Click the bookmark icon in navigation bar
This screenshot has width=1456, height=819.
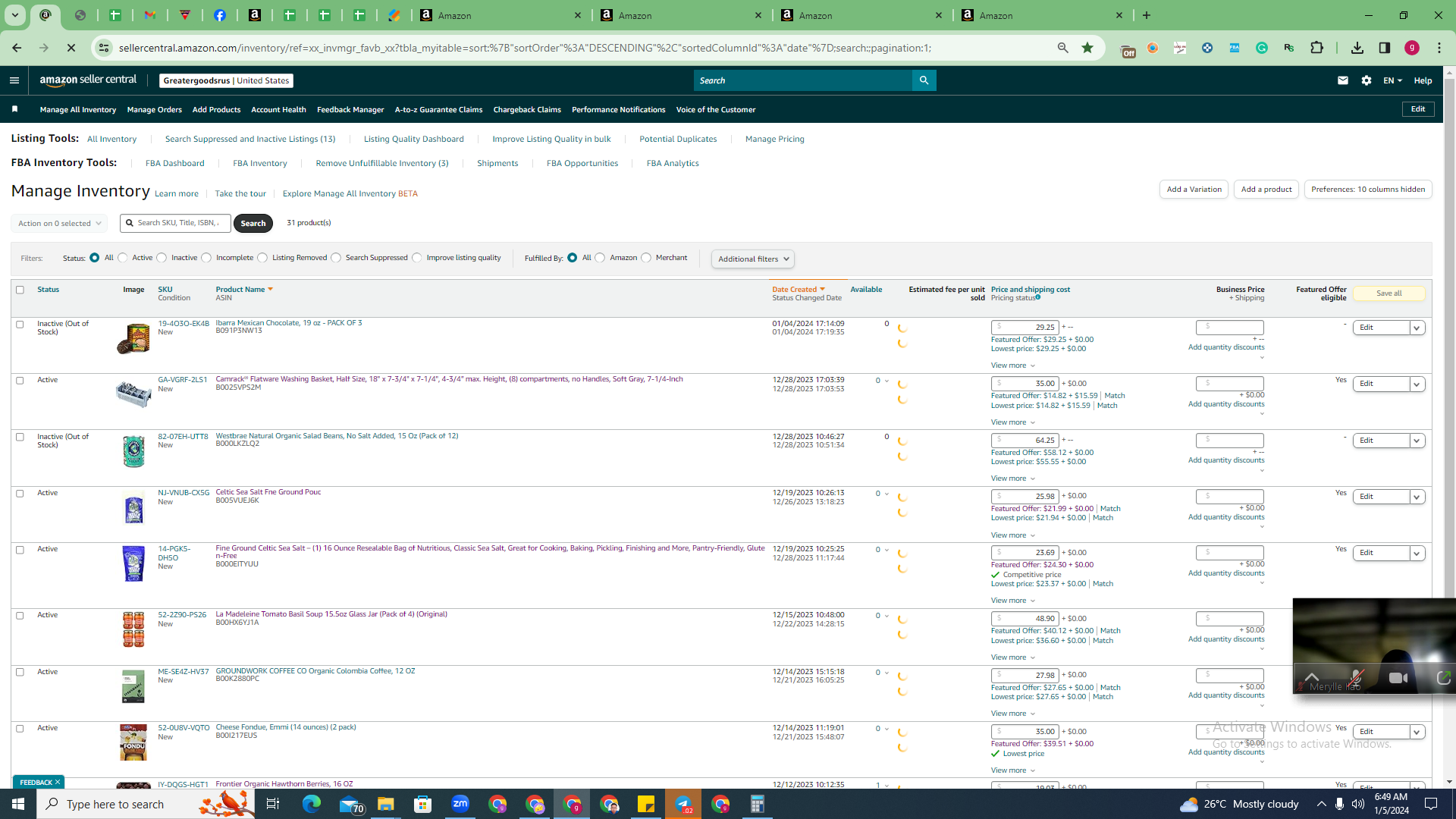(x=14, y=109)
